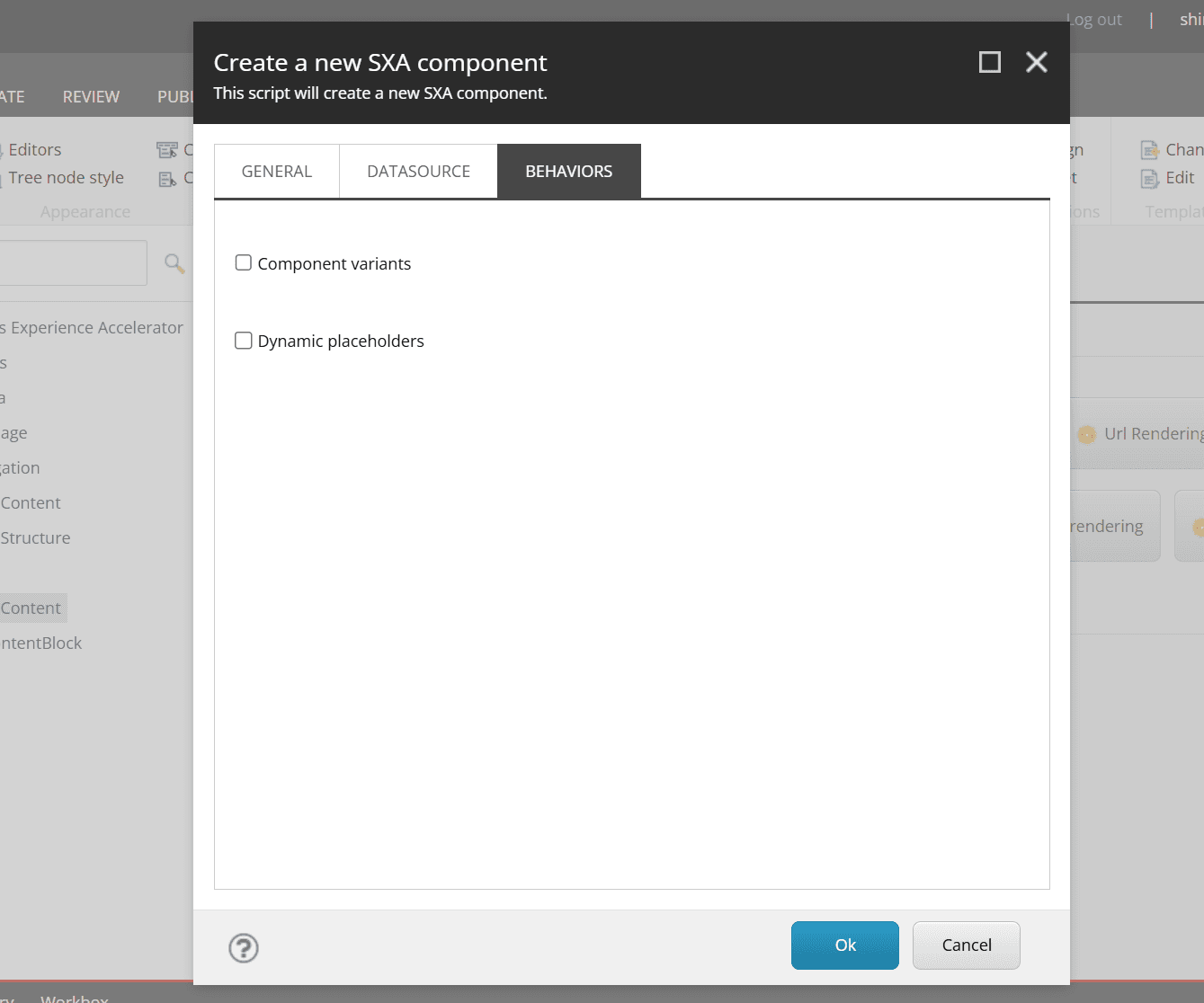
Task: Switch to the General tab
Action: coord(277,172)
